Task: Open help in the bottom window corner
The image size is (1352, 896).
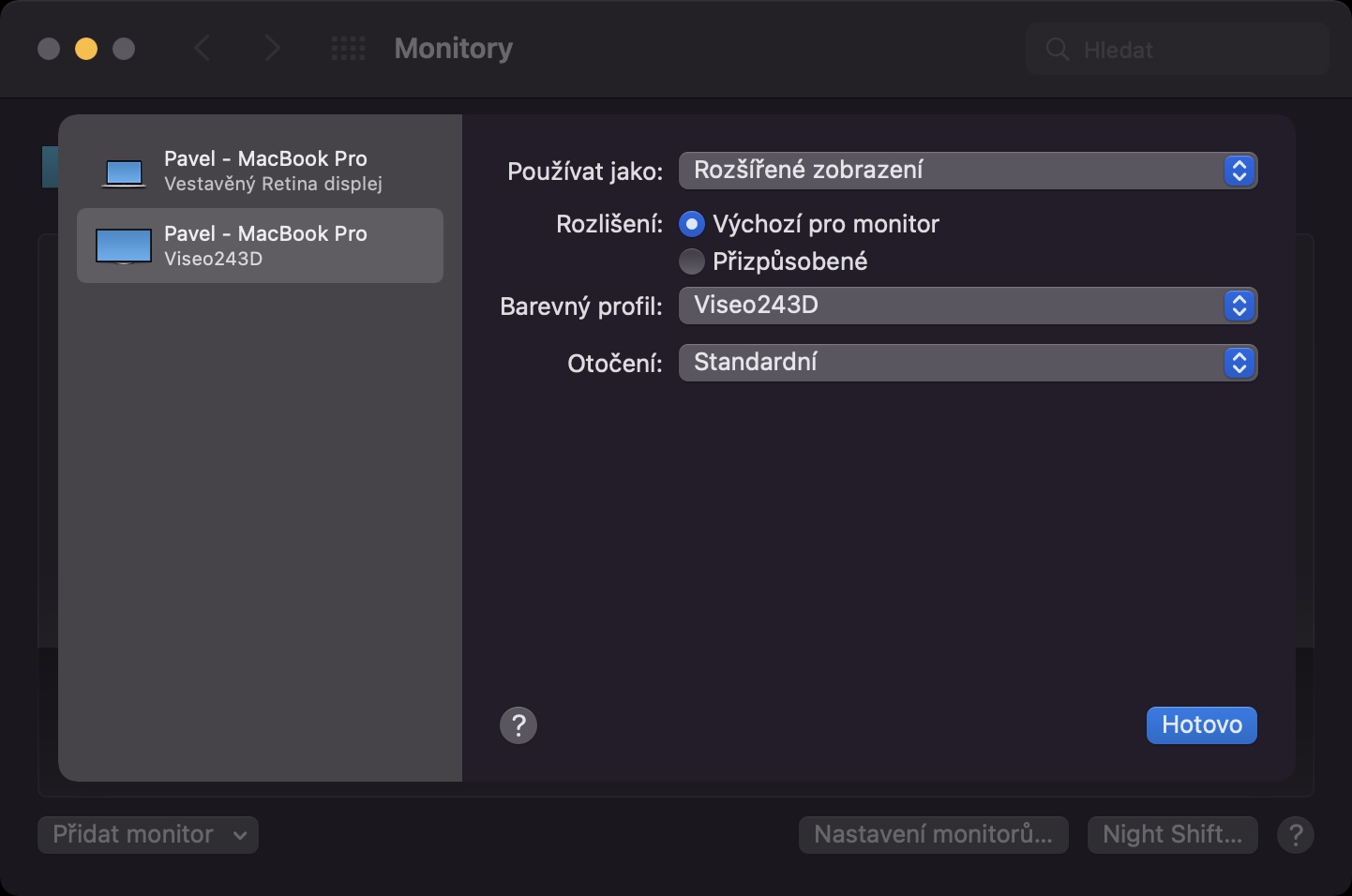Action: [1296, 834]
